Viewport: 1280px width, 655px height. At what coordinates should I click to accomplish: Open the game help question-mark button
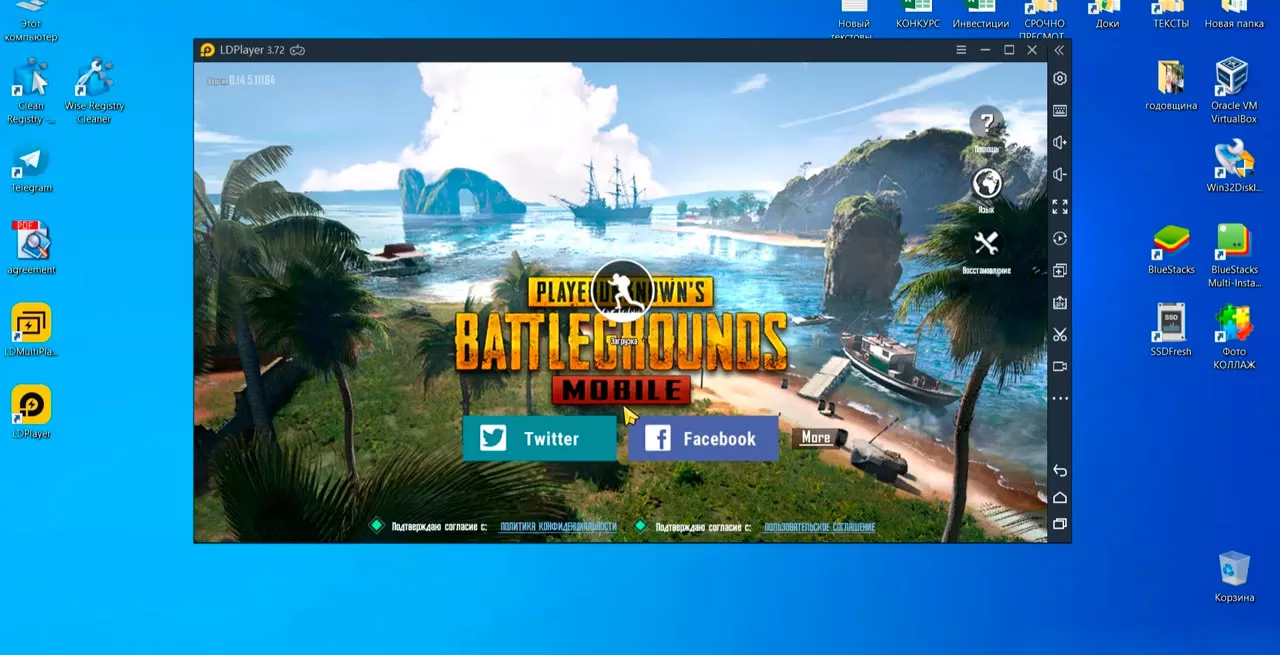pyautogui.click(x=987, y=123)
